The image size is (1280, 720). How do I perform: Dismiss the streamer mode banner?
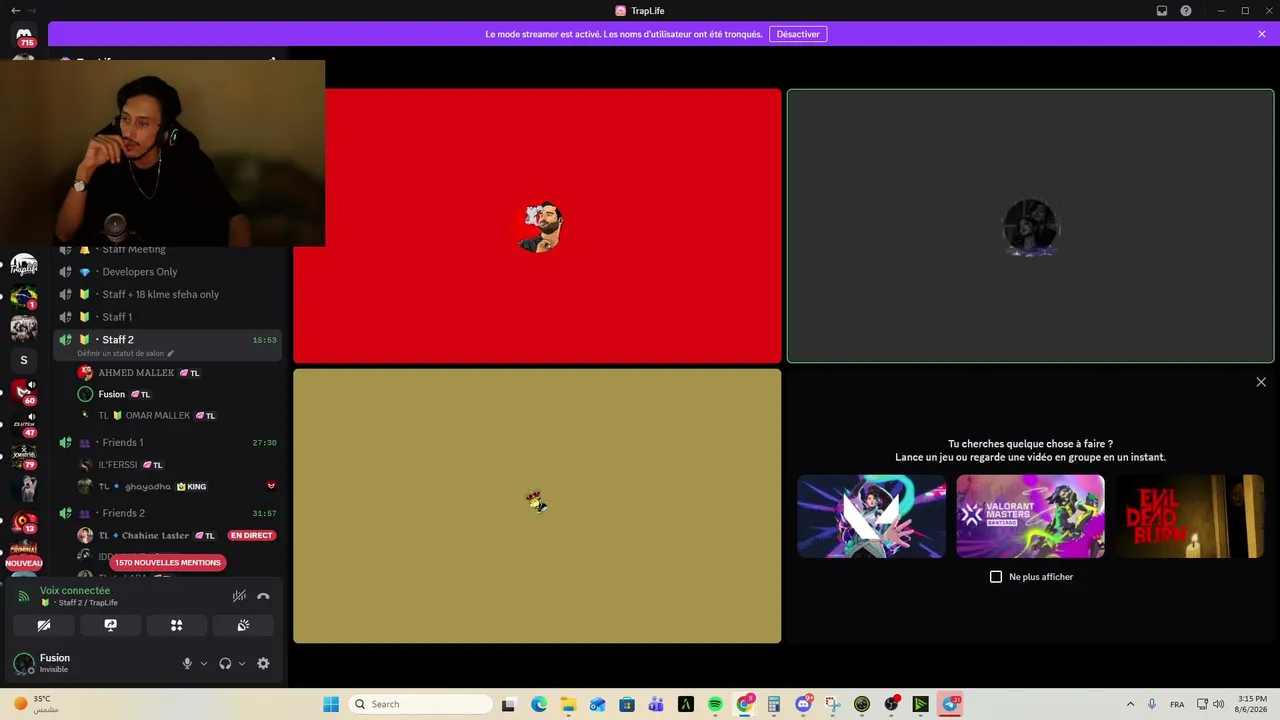tap(1262, 34)
